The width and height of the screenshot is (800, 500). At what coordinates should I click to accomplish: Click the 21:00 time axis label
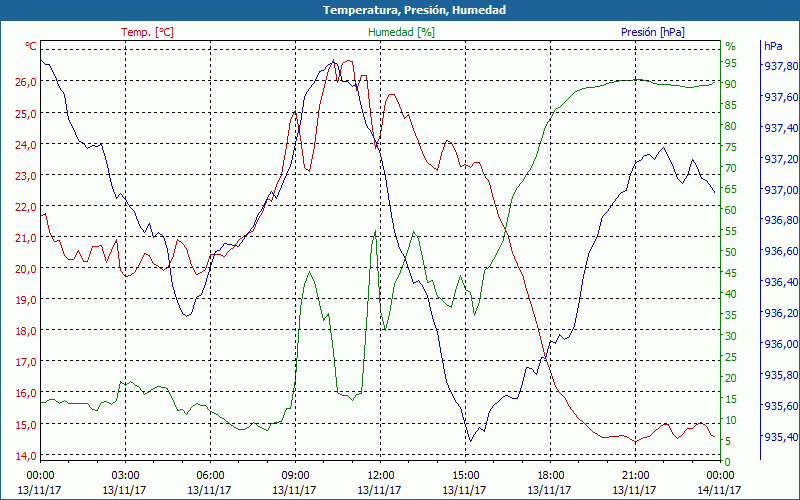635,476
